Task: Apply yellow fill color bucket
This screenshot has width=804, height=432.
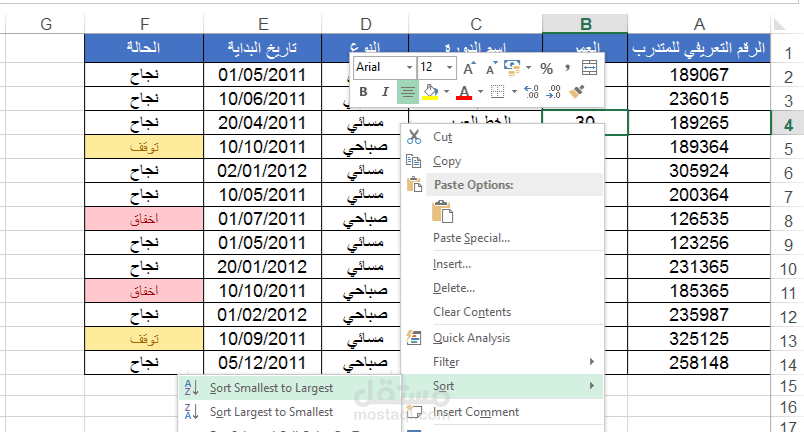Action: click(x=430, y=92)
